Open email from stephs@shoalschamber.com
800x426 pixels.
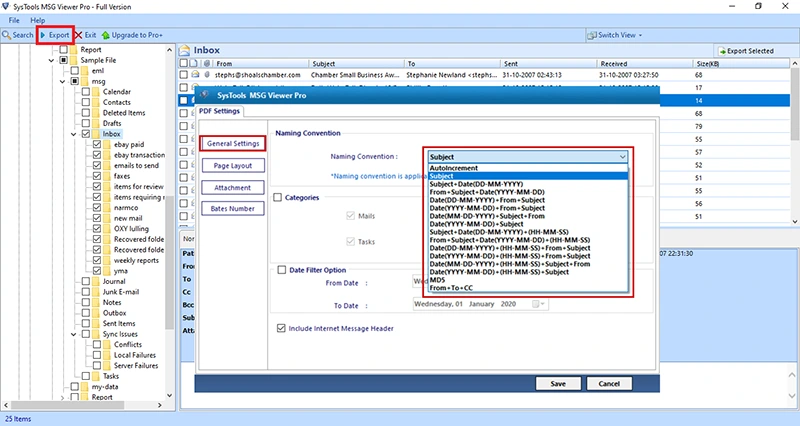click(x=485, y=74)
